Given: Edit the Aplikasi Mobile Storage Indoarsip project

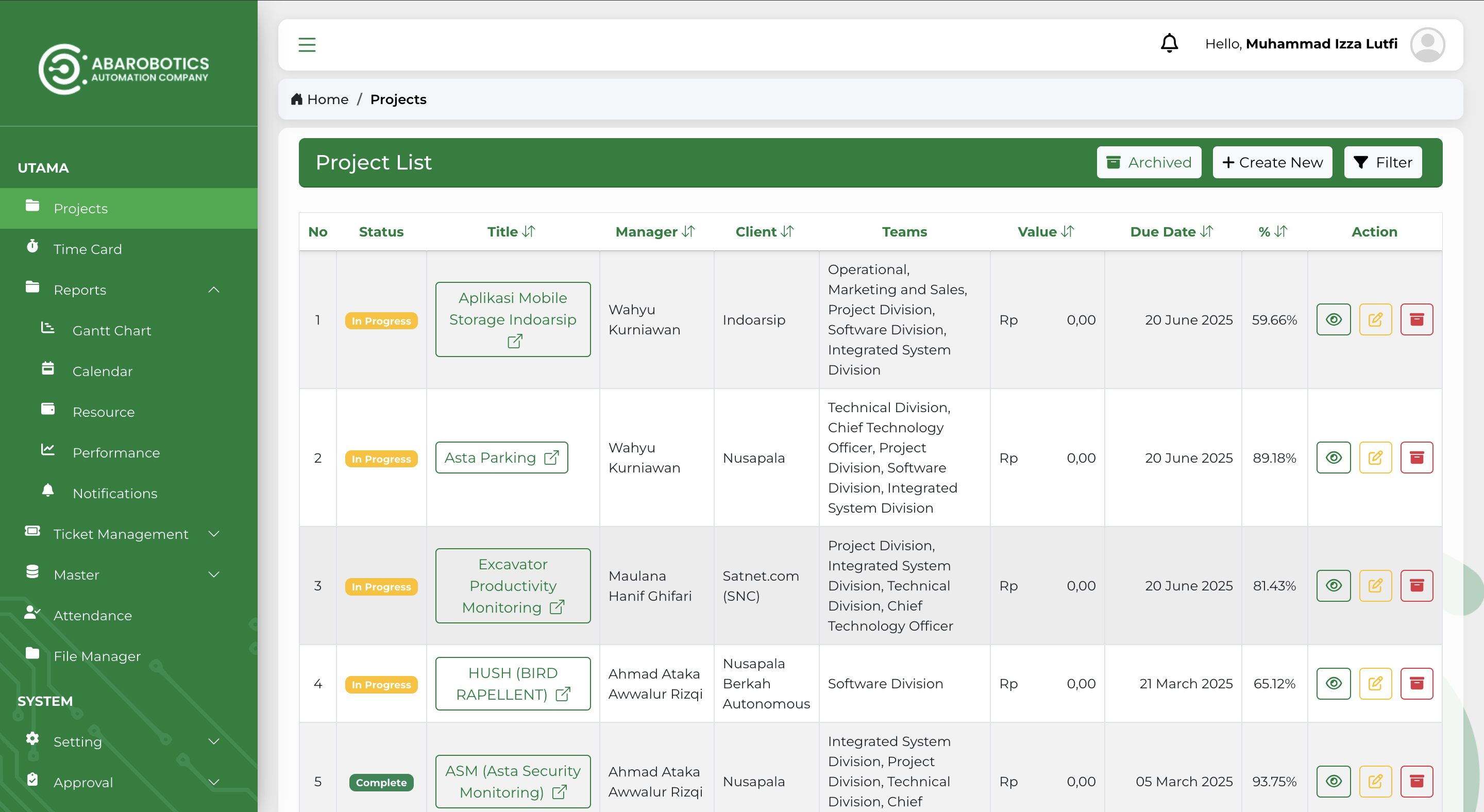Looking at the screenshot, I should click(1375, 319).
